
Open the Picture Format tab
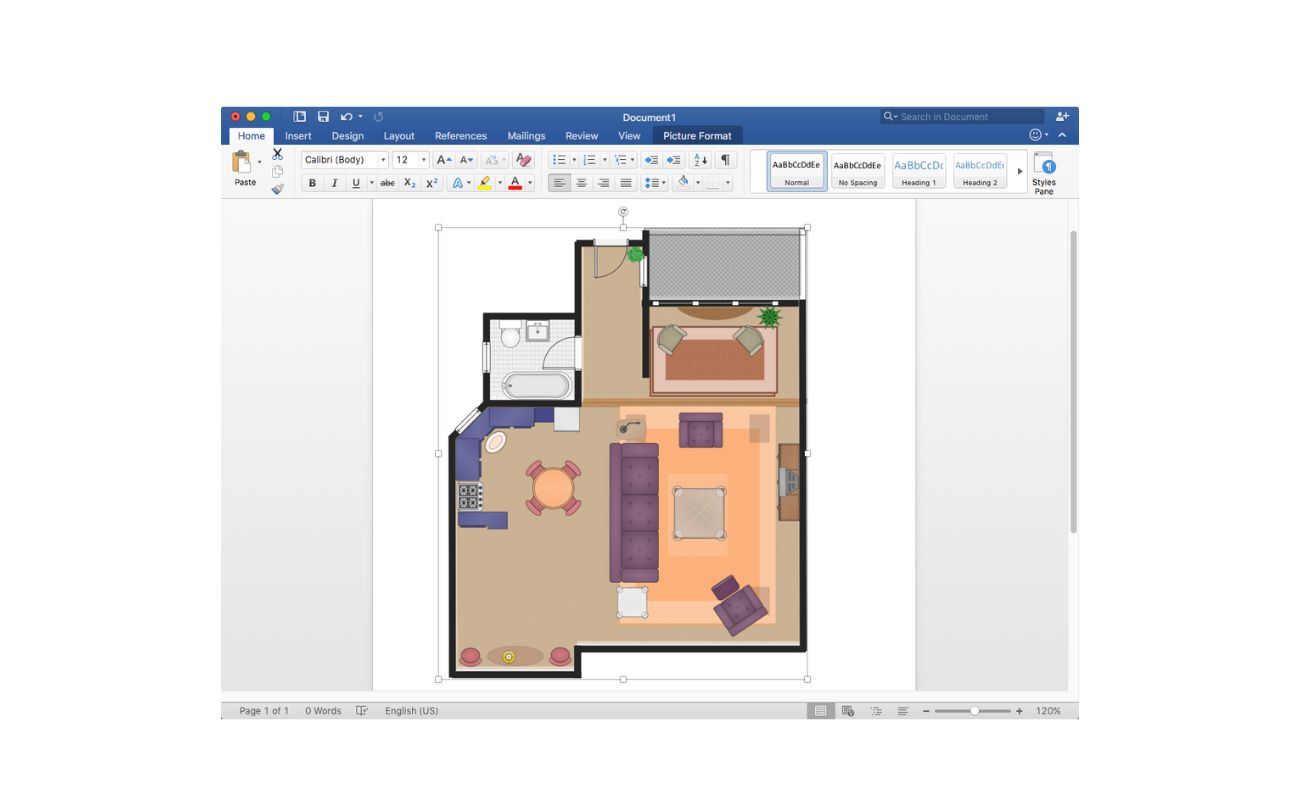tap(697, 136)
